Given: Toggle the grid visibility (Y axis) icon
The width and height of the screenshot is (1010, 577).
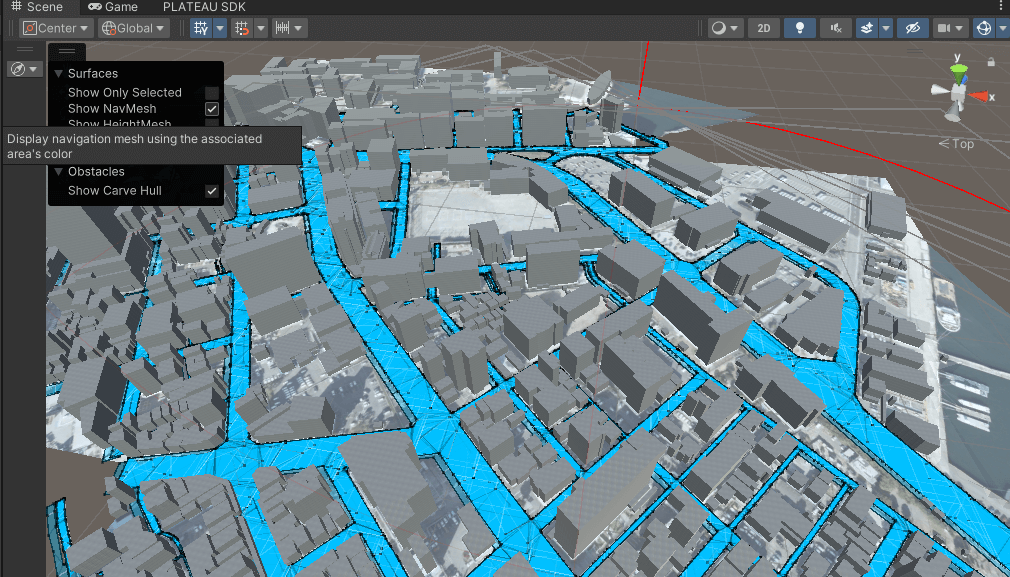Looking at the screenshot, I should [x=201, y=28].
